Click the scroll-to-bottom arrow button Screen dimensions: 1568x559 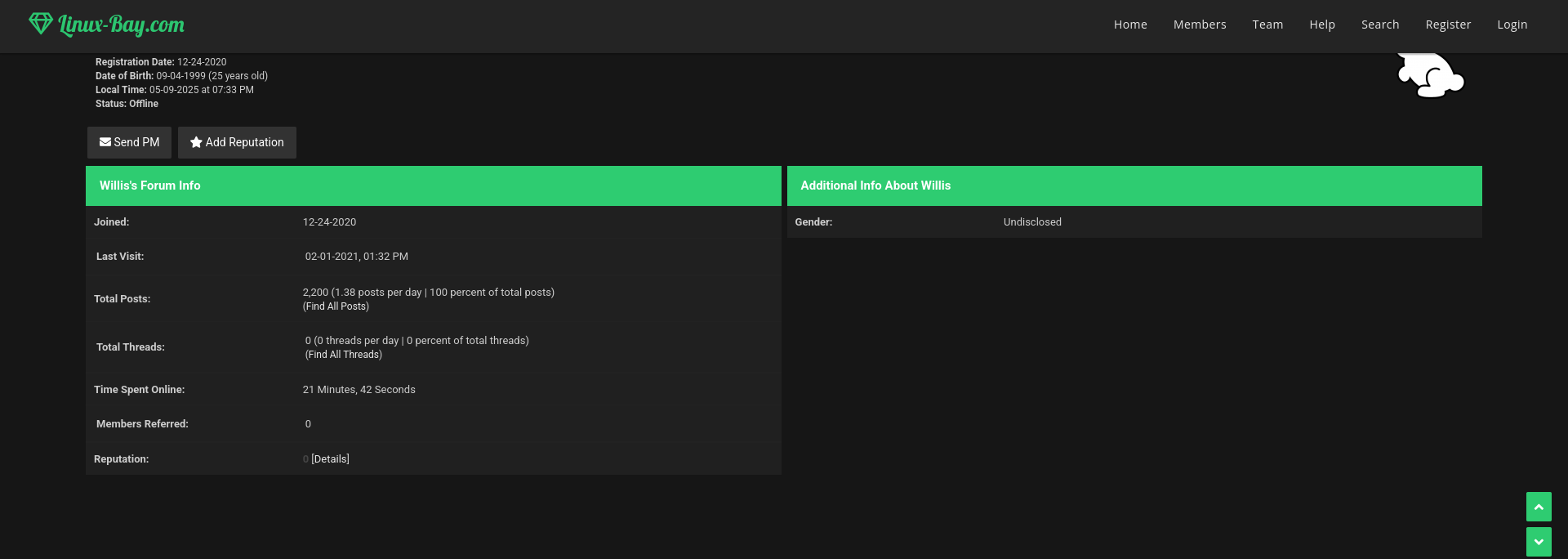tap(1539, 542)
